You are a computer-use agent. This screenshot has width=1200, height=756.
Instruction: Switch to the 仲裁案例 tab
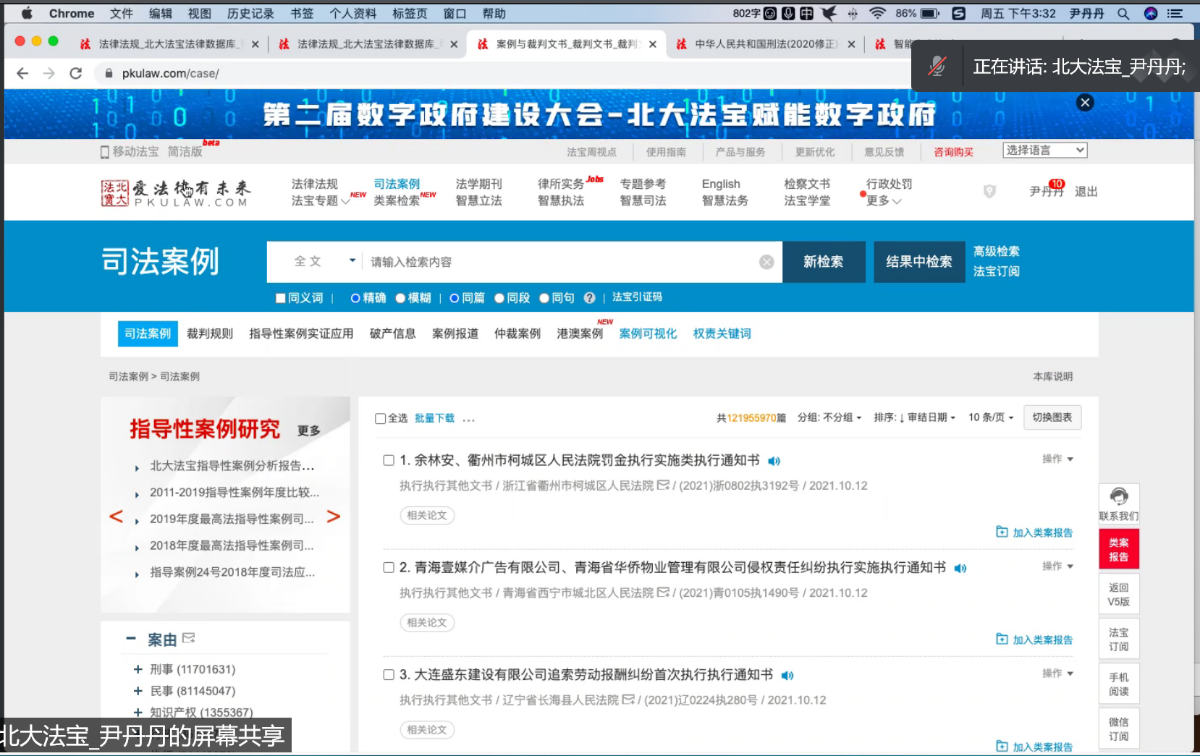(x=517, y=334)
